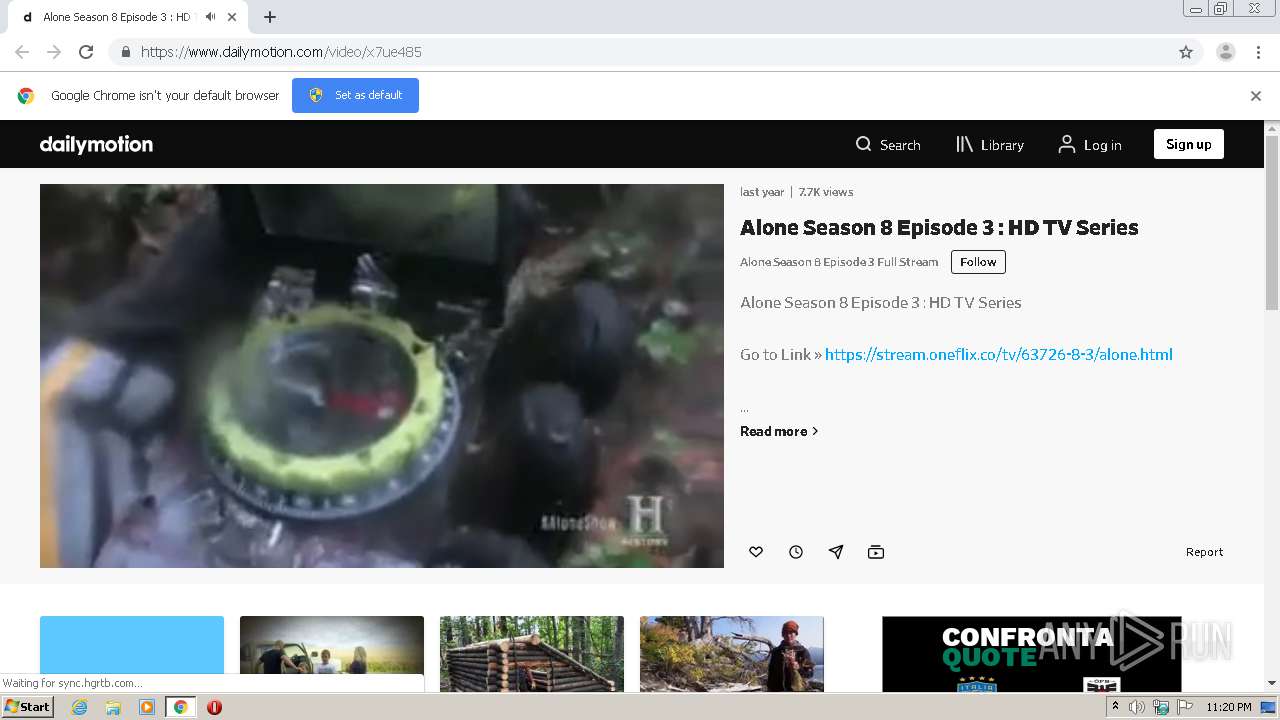The width and height of the screenshot is (1280, 720).
Task: Click the video player frame
Action: point(382,376)
